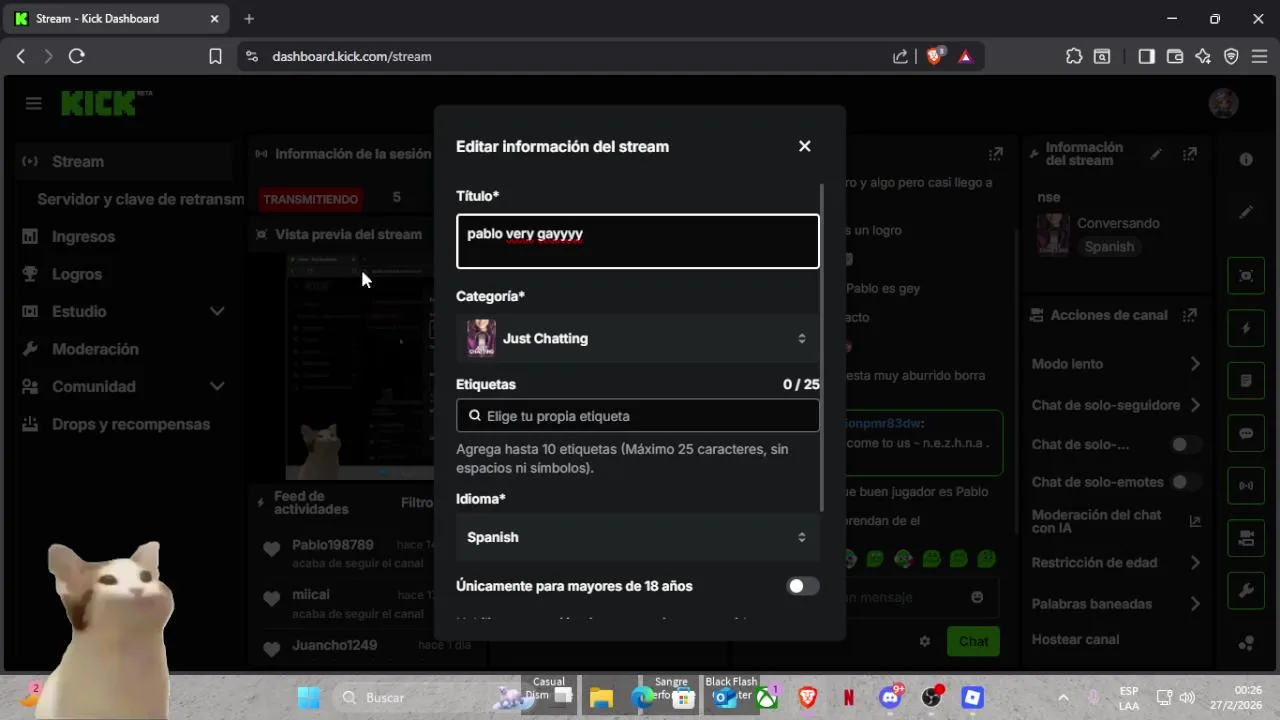This screenshot has width=1280, height=720.
Task: Pop out the Acciones de canal panel
Action: (1189, 315)
